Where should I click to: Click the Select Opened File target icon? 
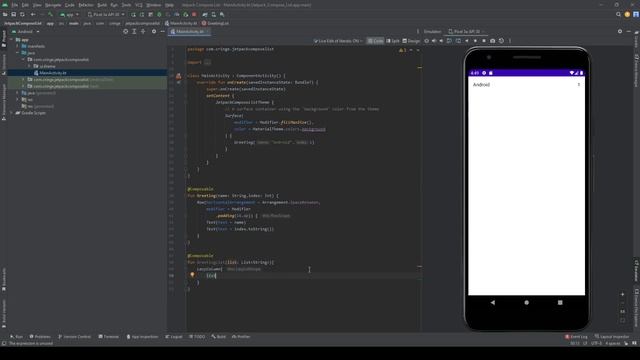tap(125, 31)
